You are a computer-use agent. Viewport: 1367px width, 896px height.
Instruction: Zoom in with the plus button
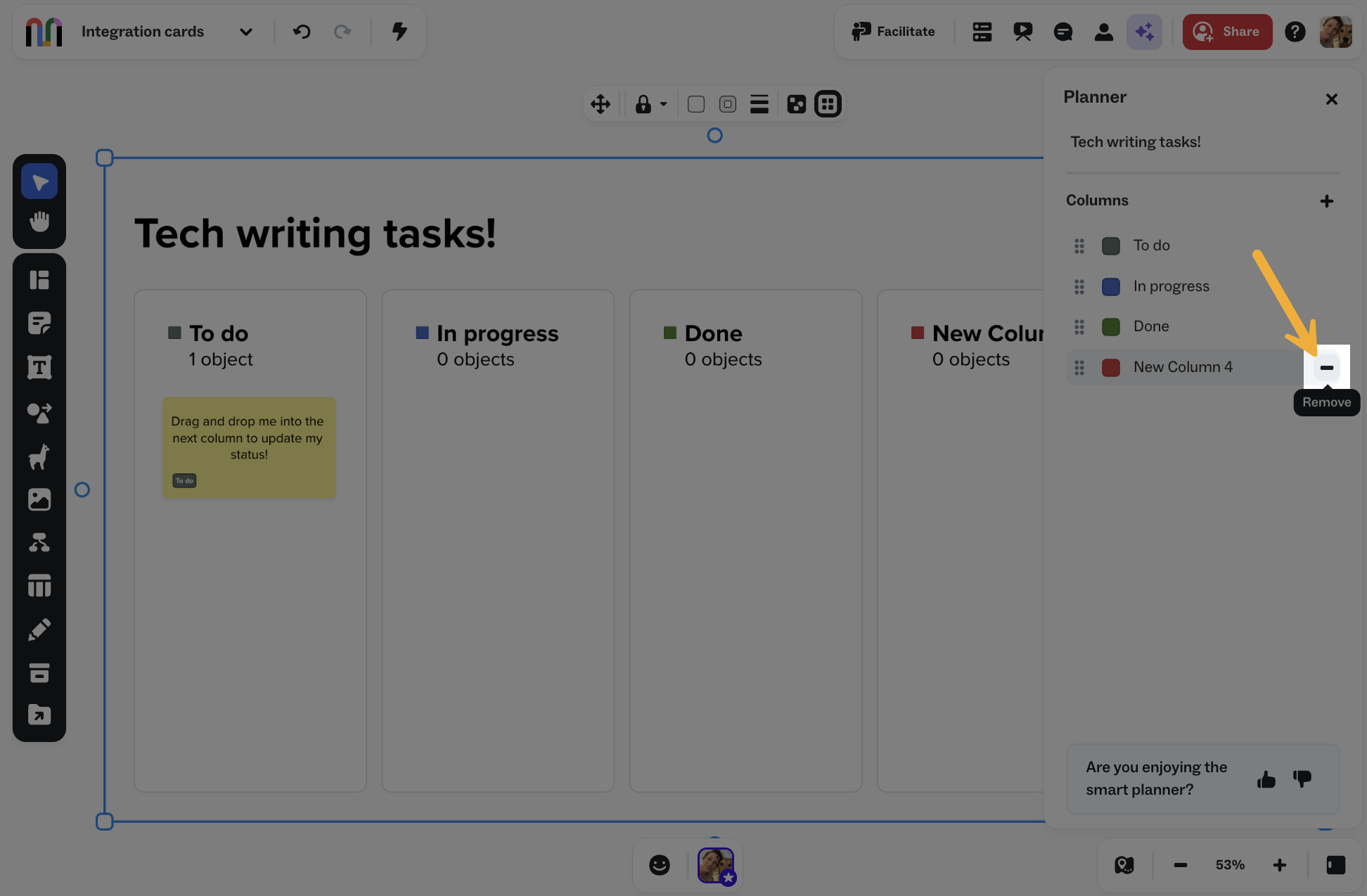tap(1280, 865)
